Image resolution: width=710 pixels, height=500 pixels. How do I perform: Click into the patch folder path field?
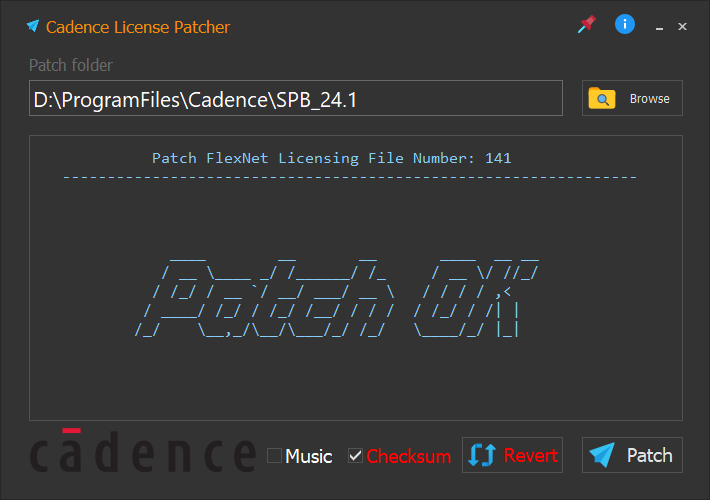tap(295, 99)
